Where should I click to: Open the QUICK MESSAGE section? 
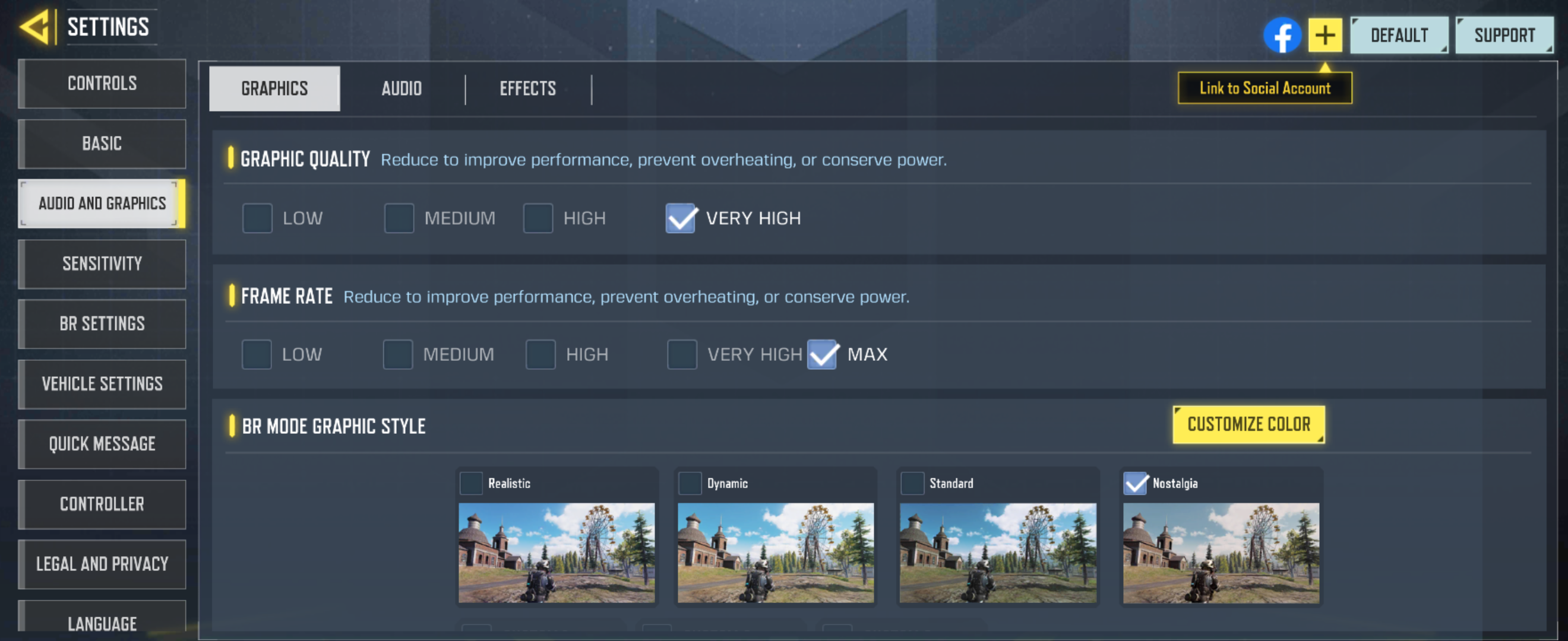click(x=102, y=444)
